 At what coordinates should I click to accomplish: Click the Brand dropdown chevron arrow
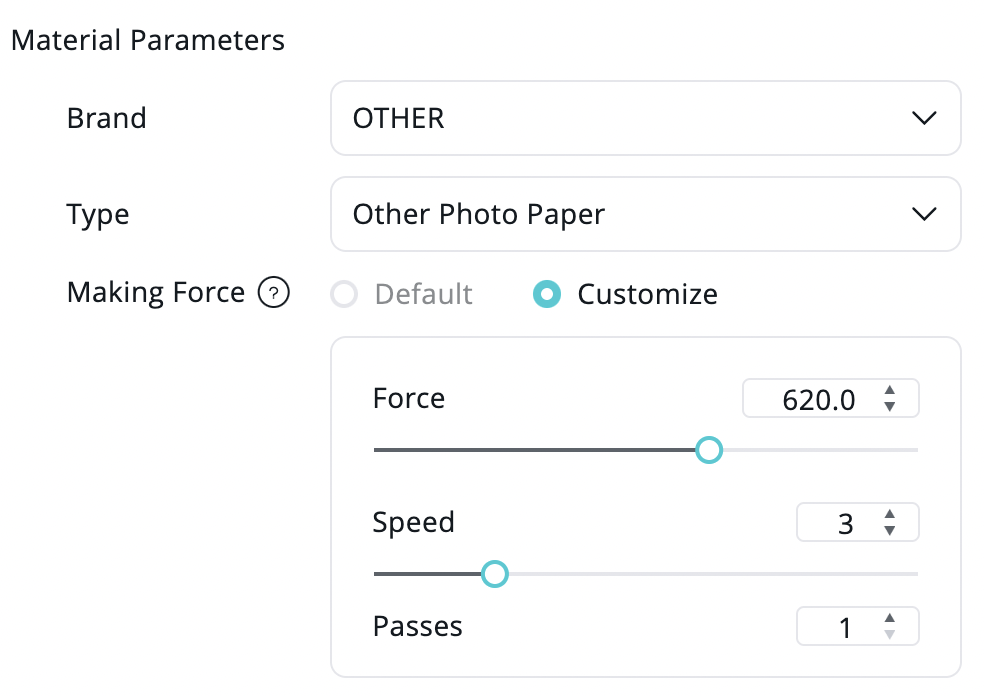point(924,118)
